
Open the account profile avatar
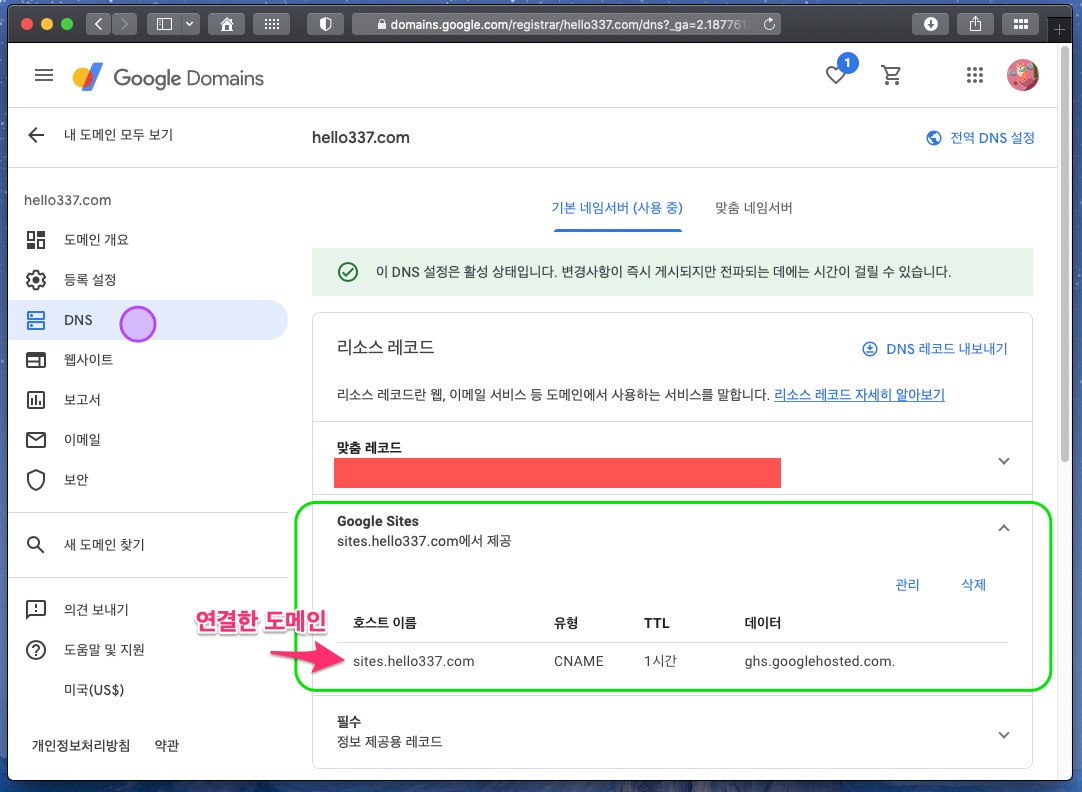pos(1023,75)
